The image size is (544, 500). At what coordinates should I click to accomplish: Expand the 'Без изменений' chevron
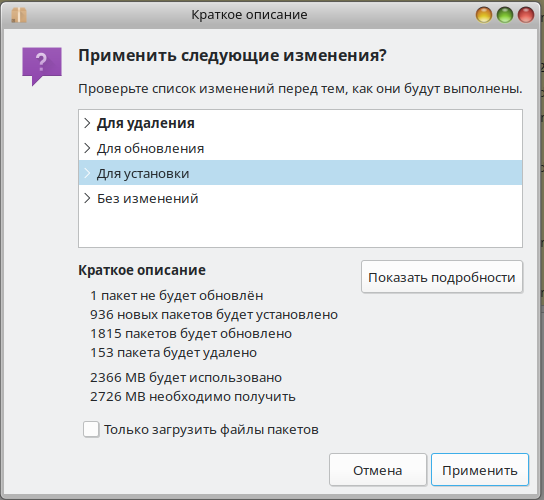[x=87, y=198]
